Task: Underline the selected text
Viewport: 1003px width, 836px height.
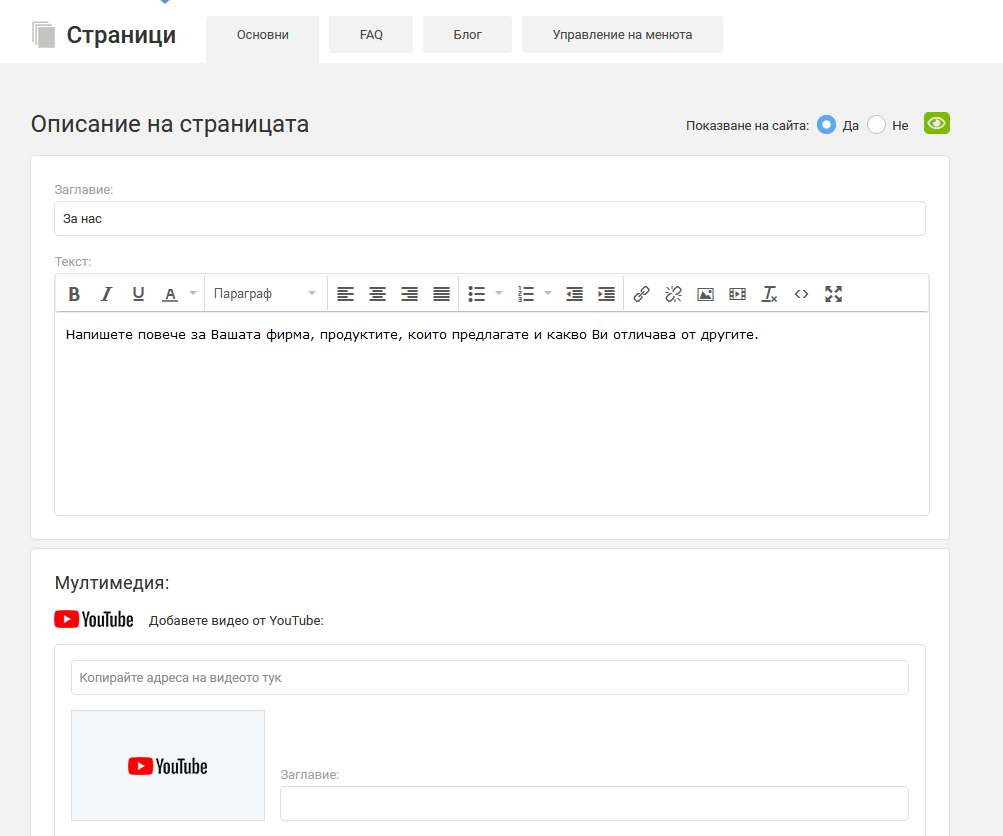Action: pyautogui.click(x=138, y=294)
